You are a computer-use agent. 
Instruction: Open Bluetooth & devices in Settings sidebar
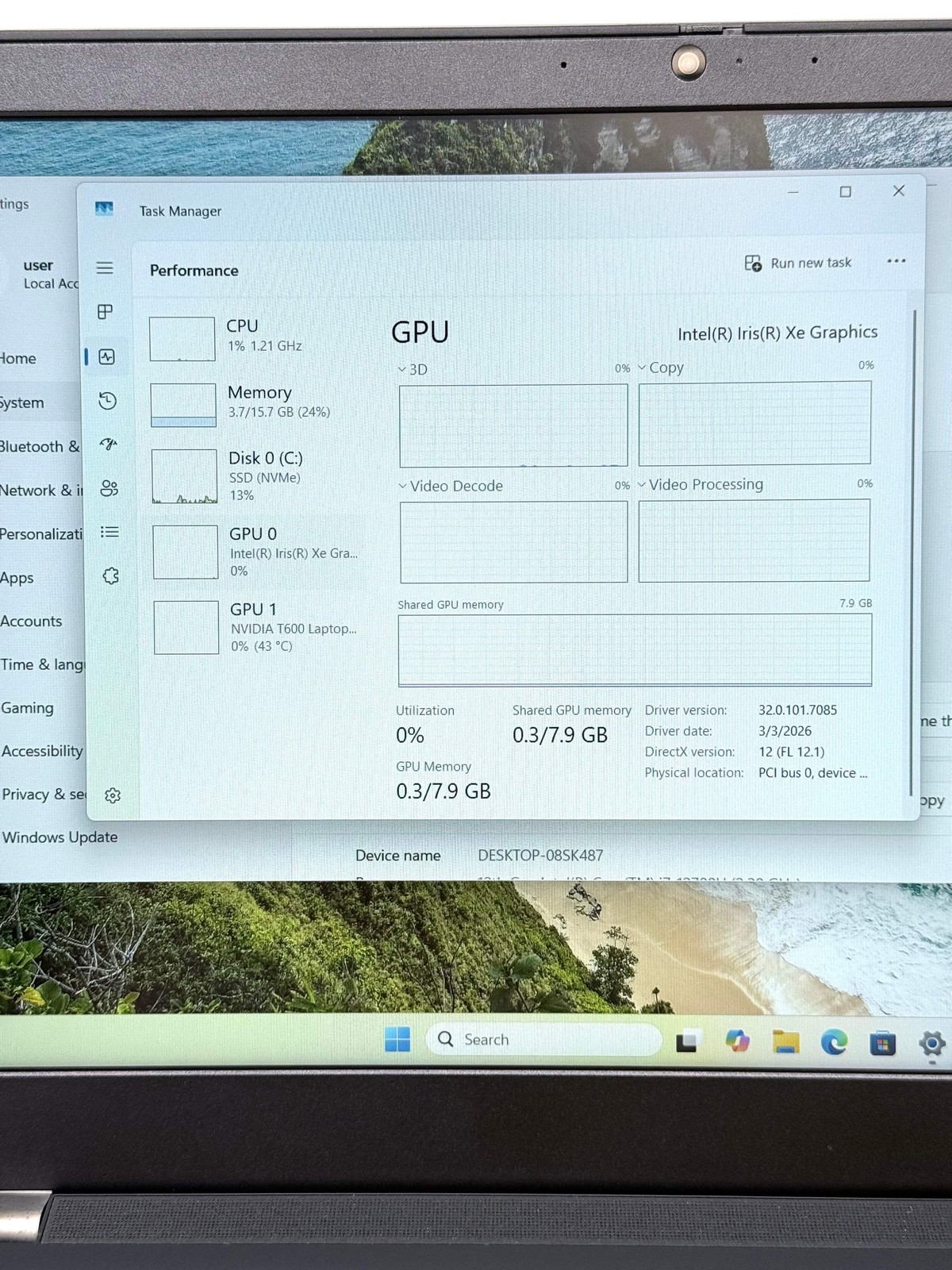click(40, 447)
